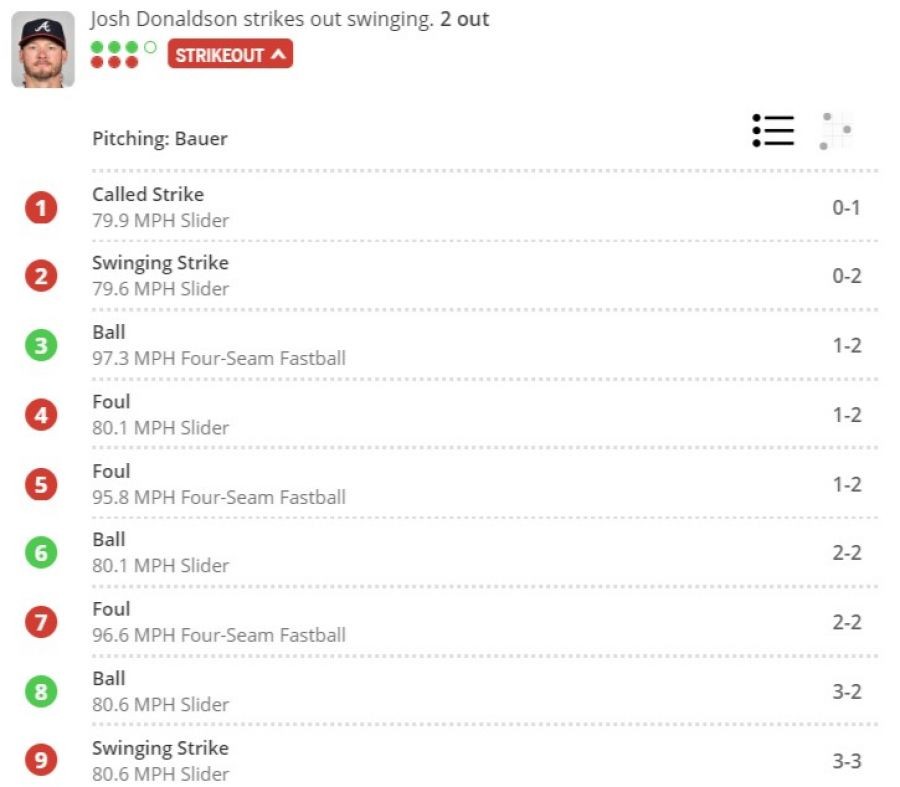Click pitch 6 green ball marker

41,553
